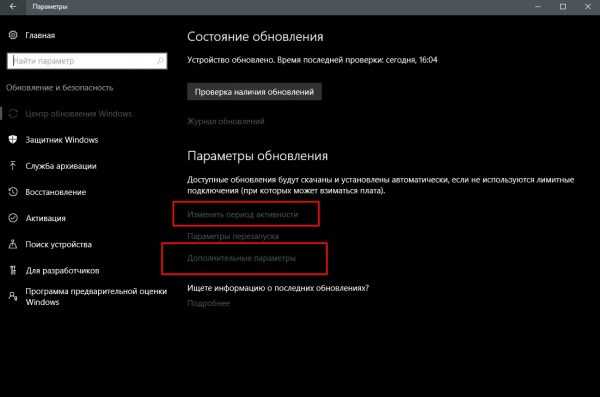
Task: Open Дополнительные параметры link
Action: [x=241, y=258]
